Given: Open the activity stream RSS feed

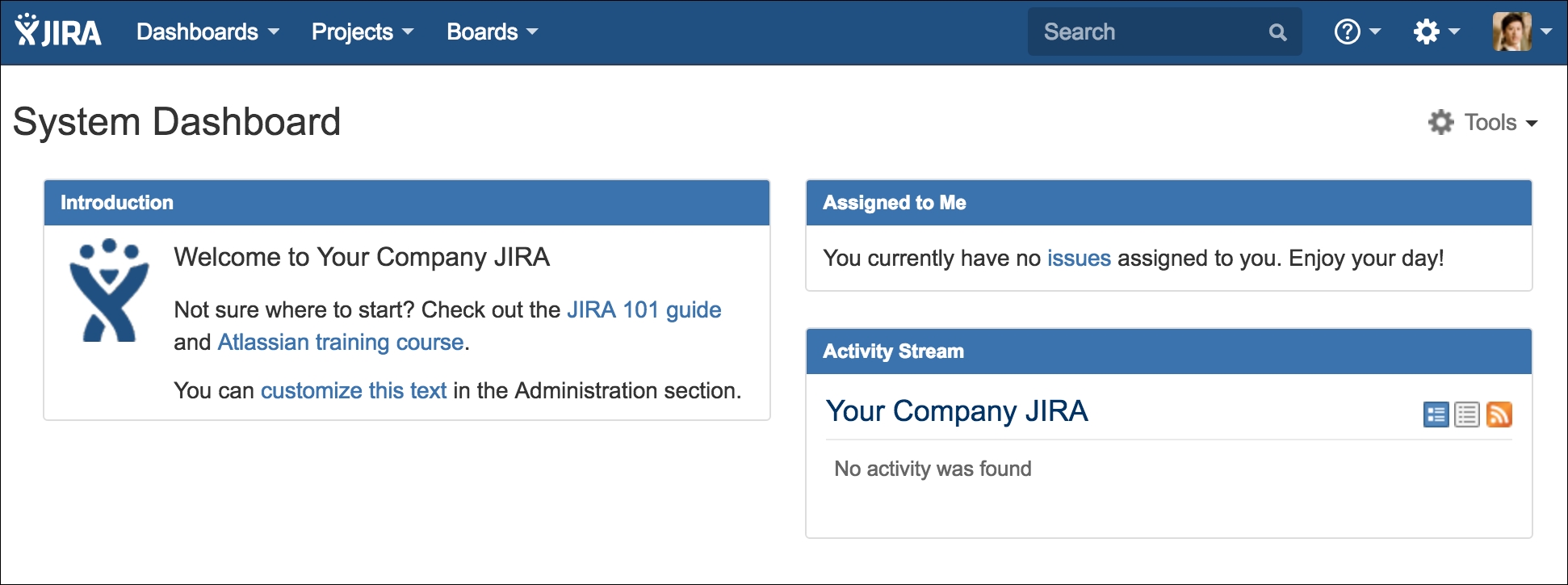Looking at the screenshot, I should (1499, 415).
